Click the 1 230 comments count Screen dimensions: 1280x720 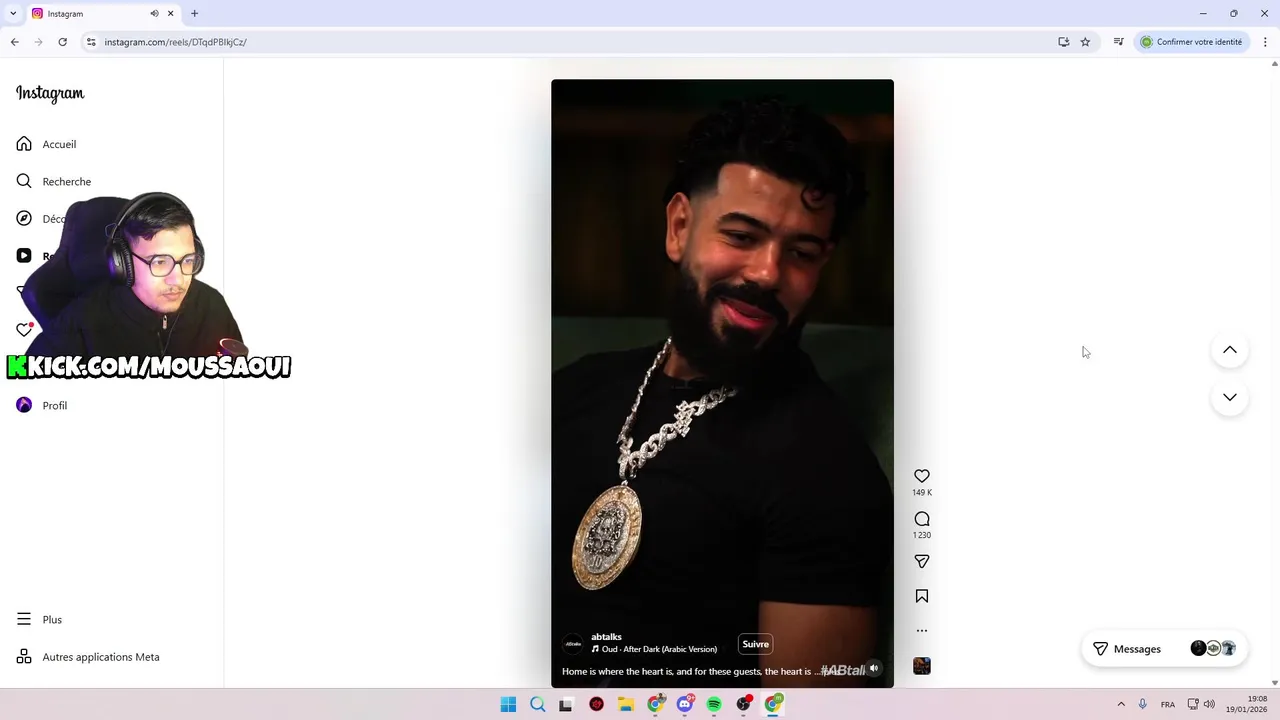[922, 535]
